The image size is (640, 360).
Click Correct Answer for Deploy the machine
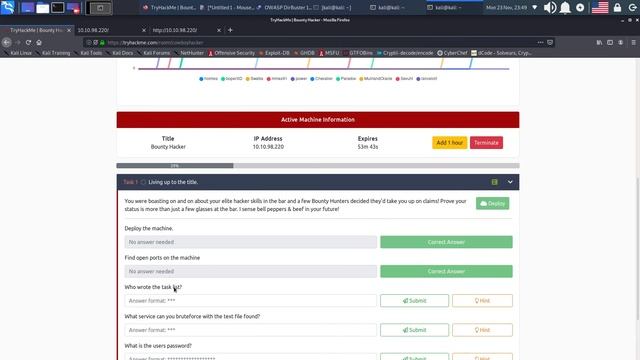tap(446, 242)
